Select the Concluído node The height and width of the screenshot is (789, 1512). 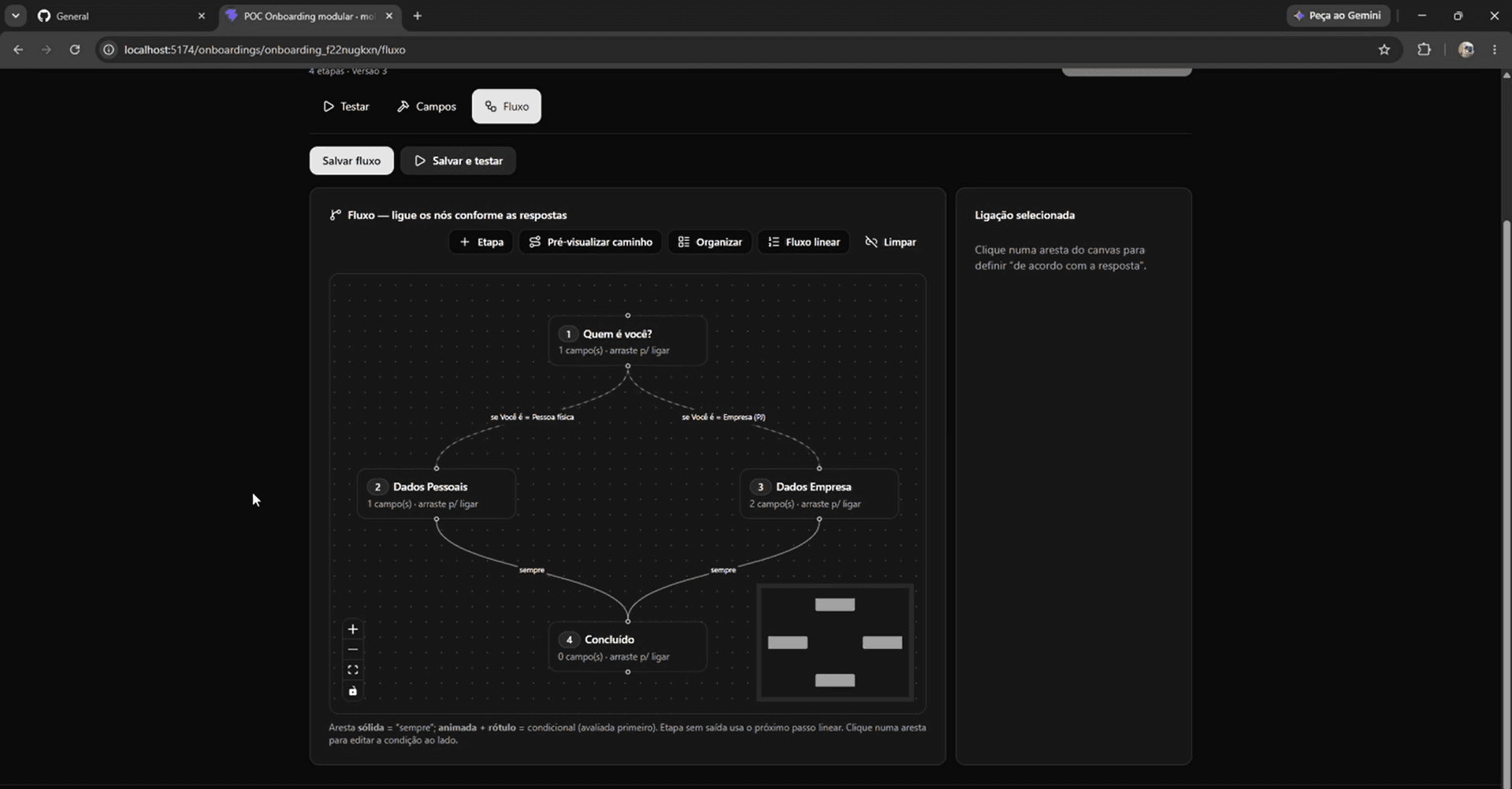(627, 647)
